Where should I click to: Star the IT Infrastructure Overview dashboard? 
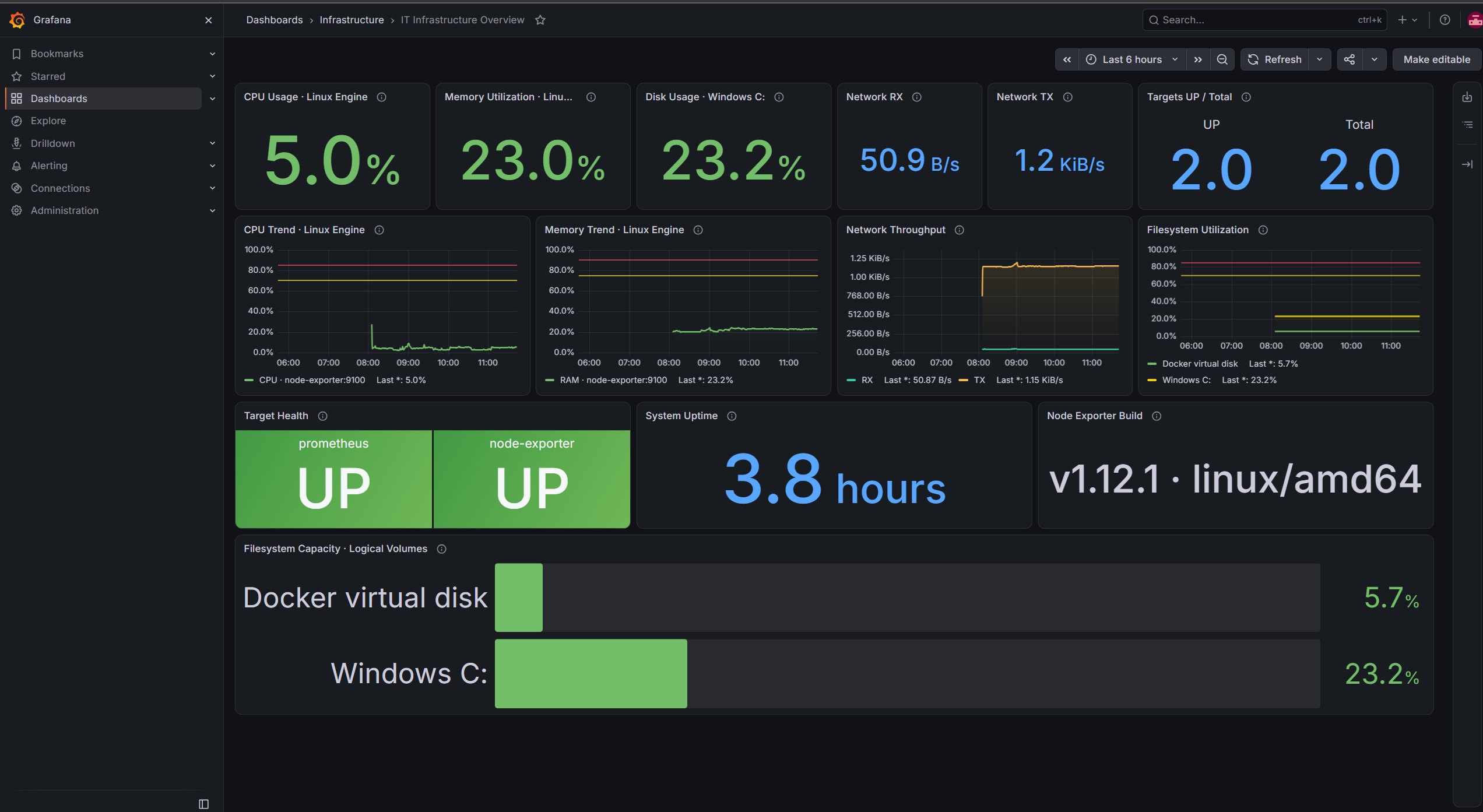click(540, 20)
